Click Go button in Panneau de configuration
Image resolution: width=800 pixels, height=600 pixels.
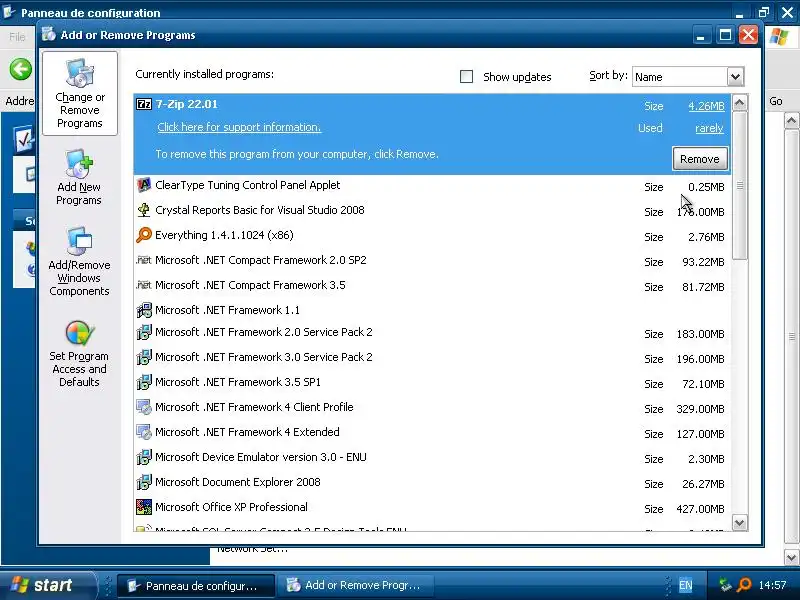point(776,101)
